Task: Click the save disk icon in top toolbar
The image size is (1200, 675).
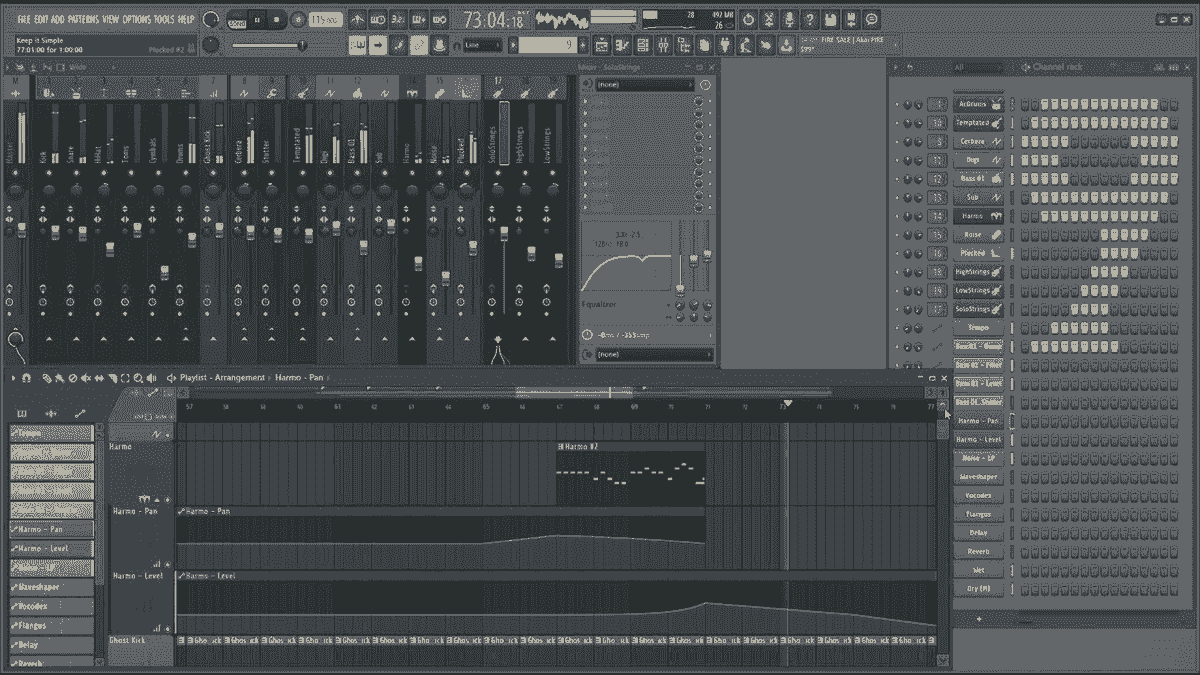Action: pos(830,19)
